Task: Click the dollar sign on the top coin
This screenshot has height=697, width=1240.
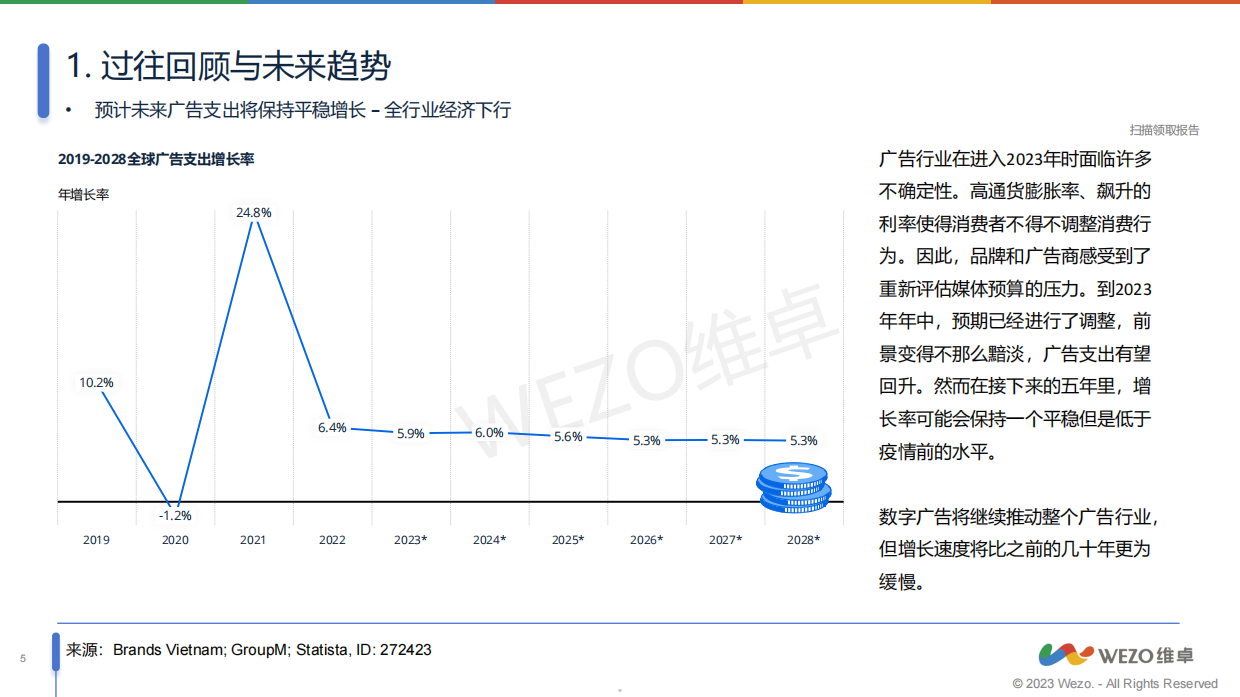Action: 795,470
